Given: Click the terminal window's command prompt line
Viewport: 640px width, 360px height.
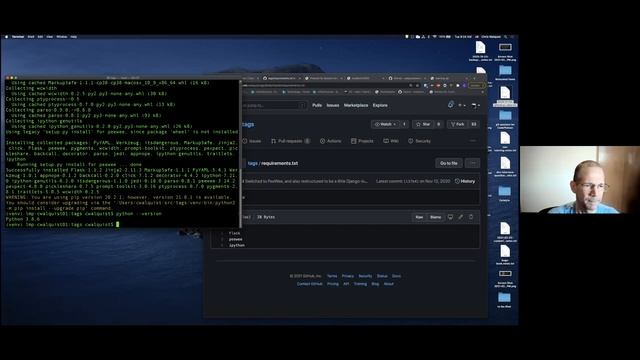Looking at the screenshot, I should [x=122, y=224].
